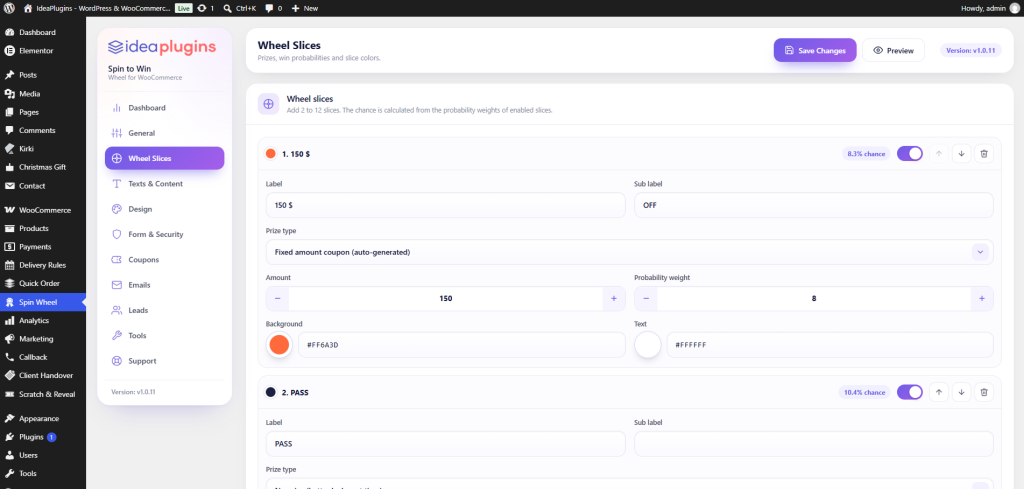Open Client Handover menu icon
Viewport: 1024px width, 489px height.
(x=10, y=375)
